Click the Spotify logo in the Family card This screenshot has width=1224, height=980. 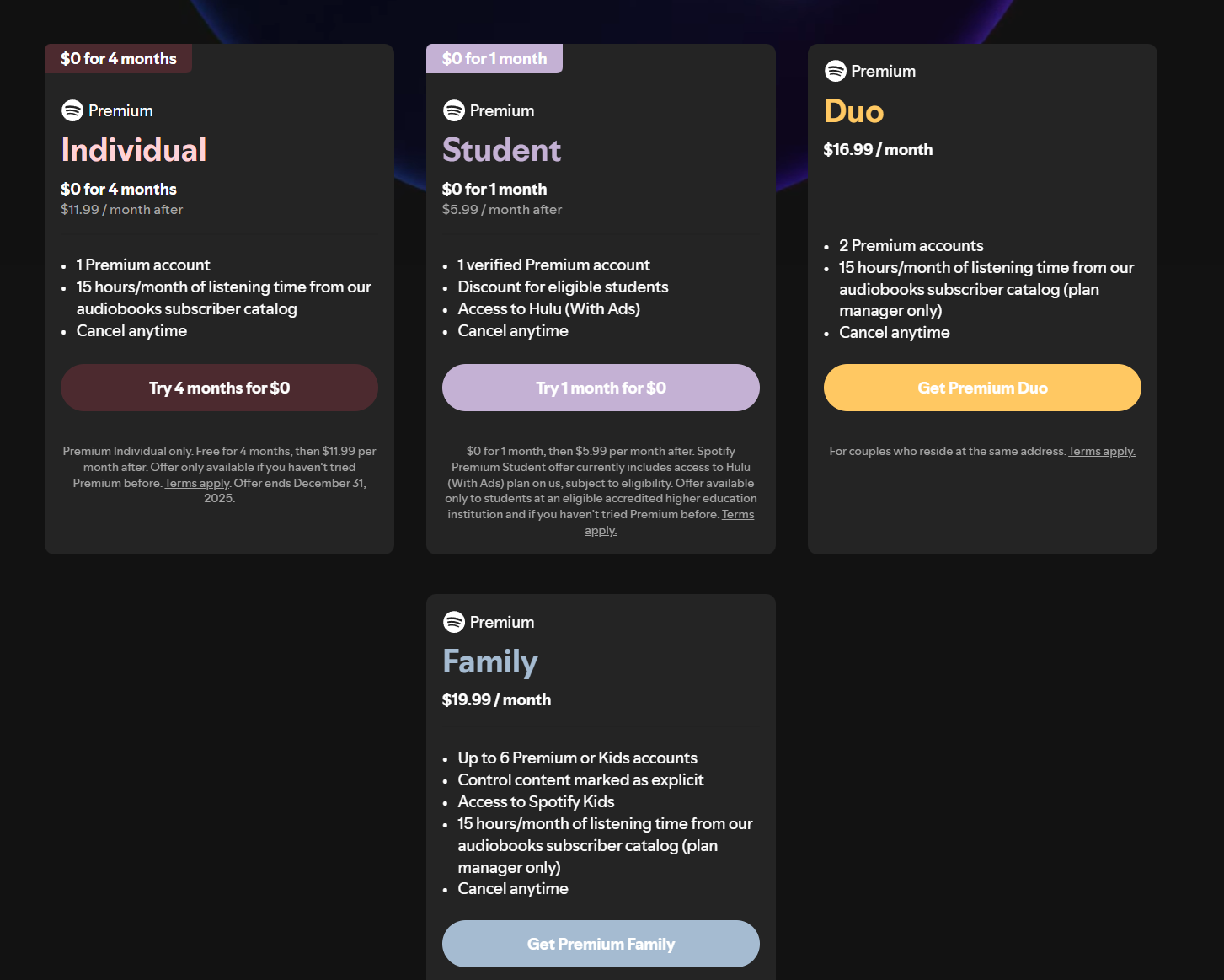click(x=454, y=622)
